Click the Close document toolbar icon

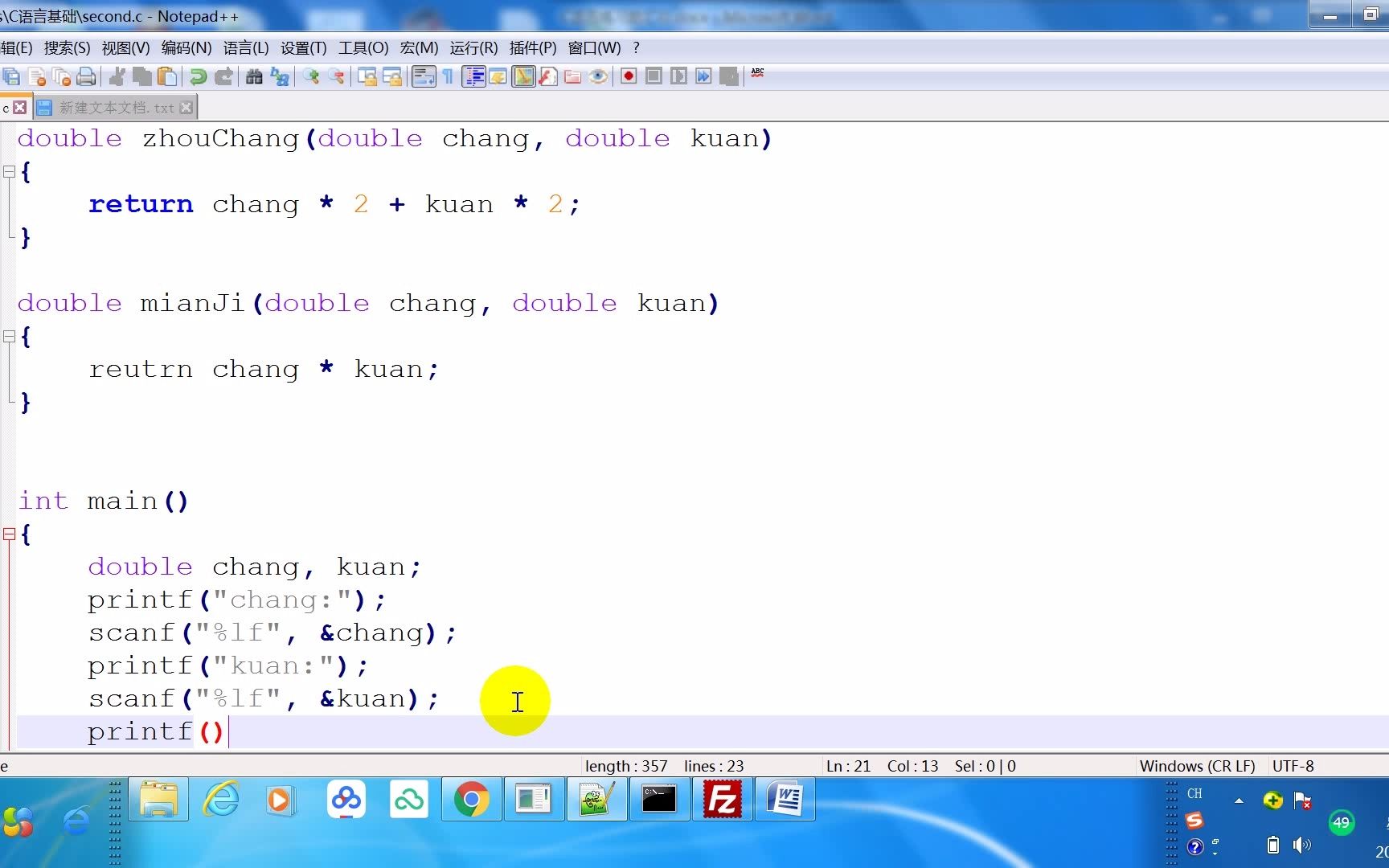(x=37, y=76)
